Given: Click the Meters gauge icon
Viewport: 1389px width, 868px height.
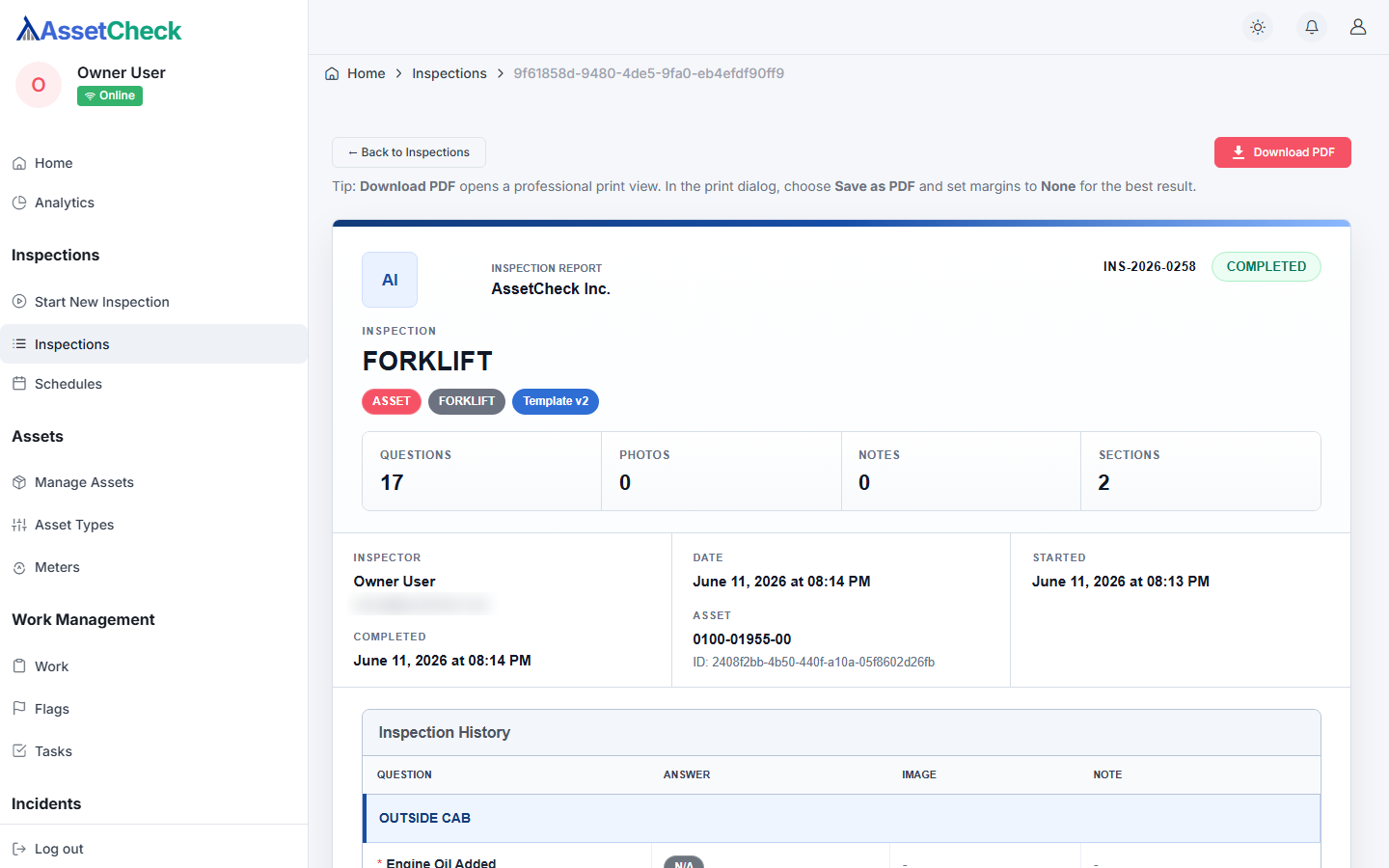Looking at the screenshot, I should pyautogui.click(x=19, y=567).
